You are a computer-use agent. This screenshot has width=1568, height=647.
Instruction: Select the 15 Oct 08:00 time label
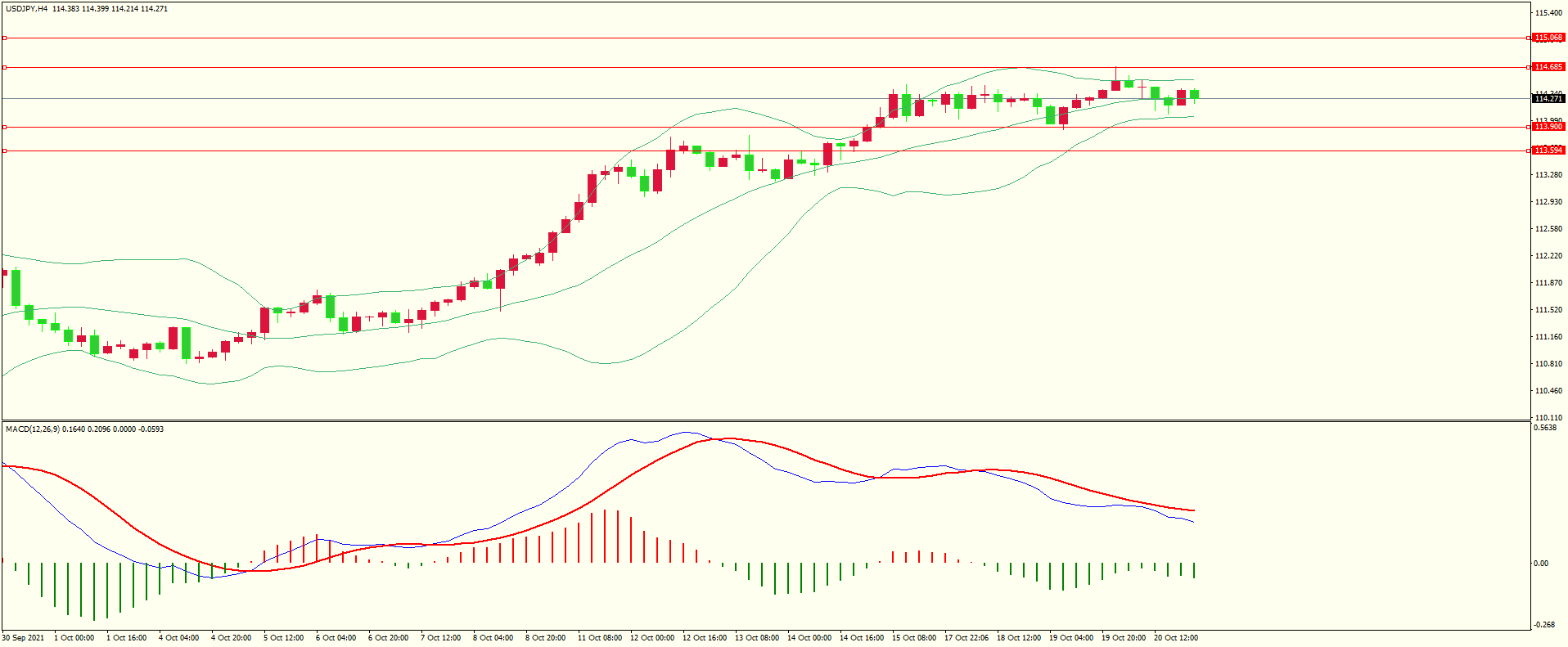[x=914, y=638]
